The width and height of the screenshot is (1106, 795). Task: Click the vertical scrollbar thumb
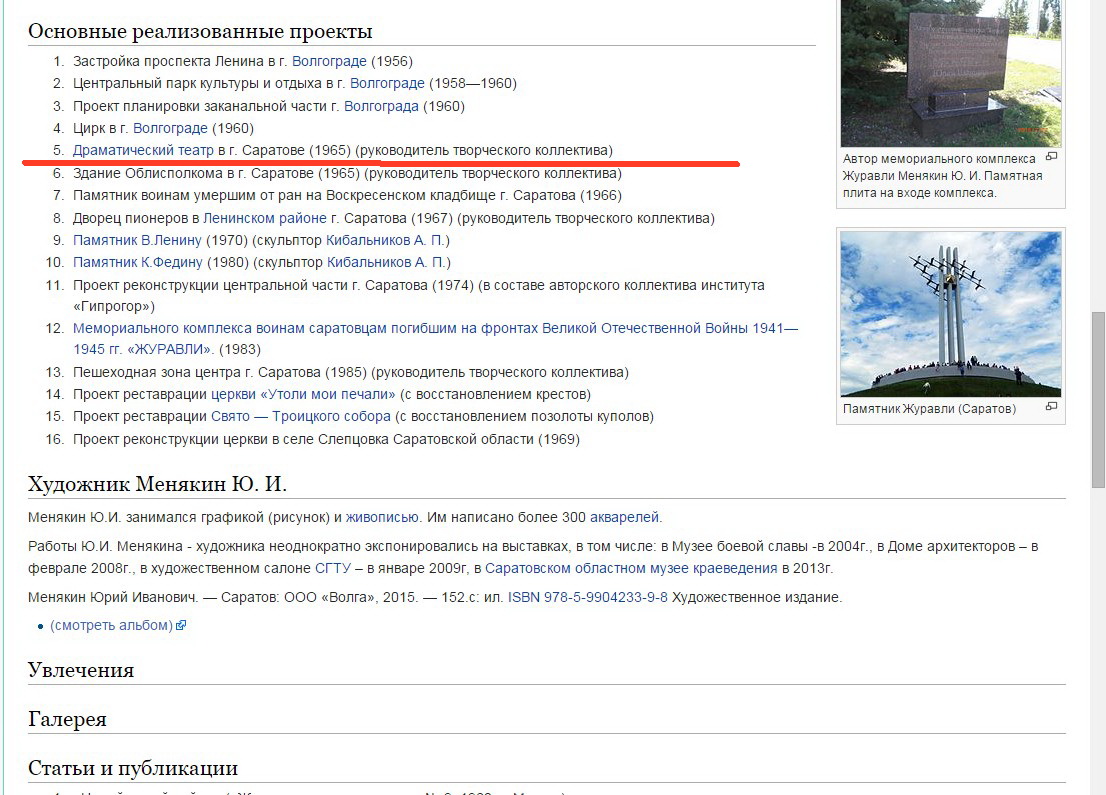tap(1098, 399)
